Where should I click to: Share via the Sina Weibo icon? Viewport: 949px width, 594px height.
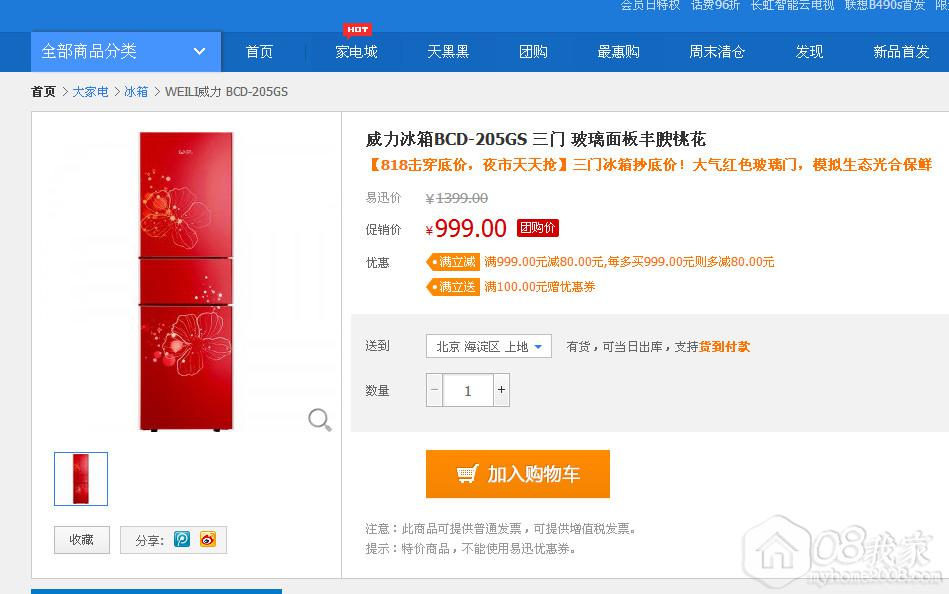coord(208,539)
